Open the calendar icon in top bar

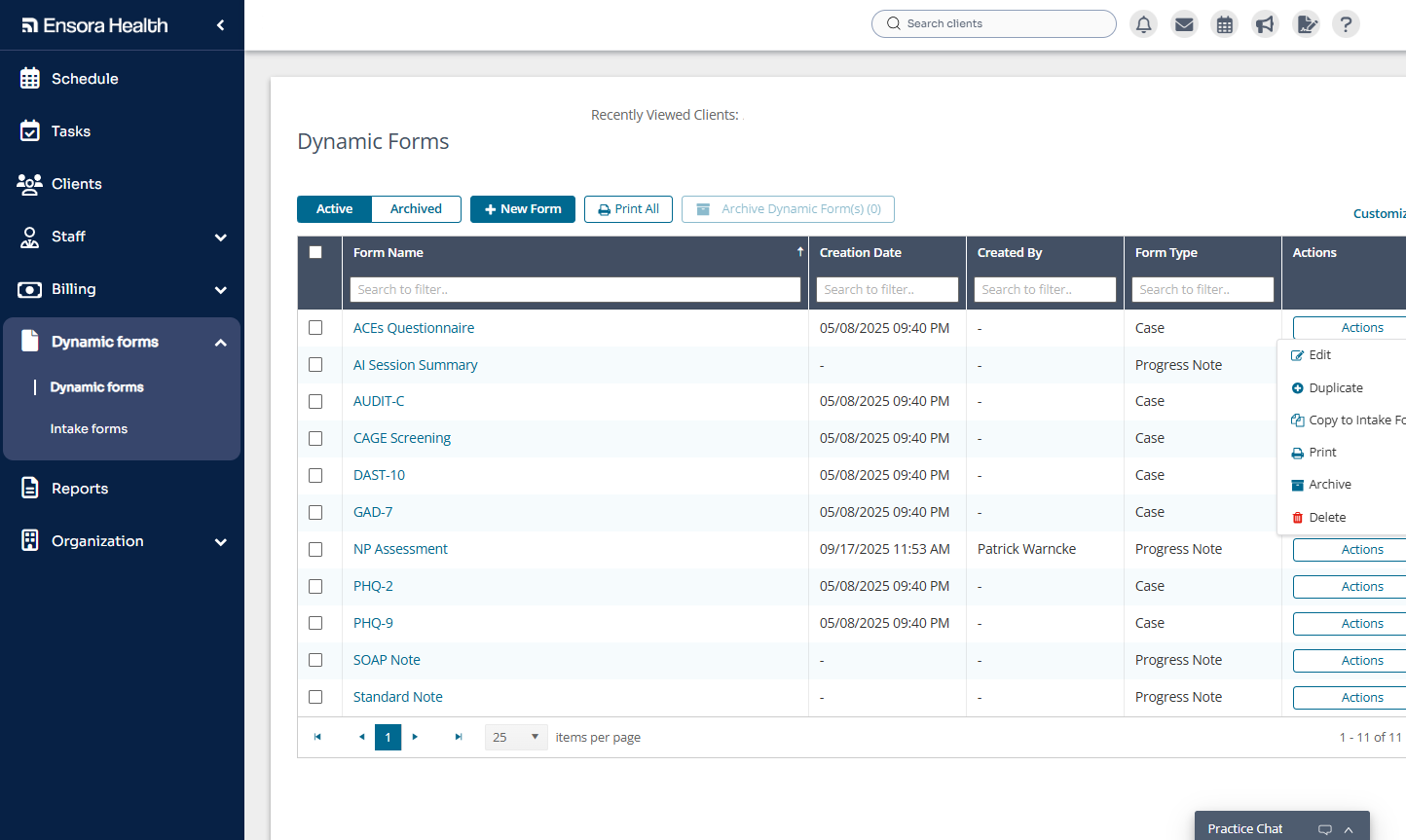[x=1225, y=24]
